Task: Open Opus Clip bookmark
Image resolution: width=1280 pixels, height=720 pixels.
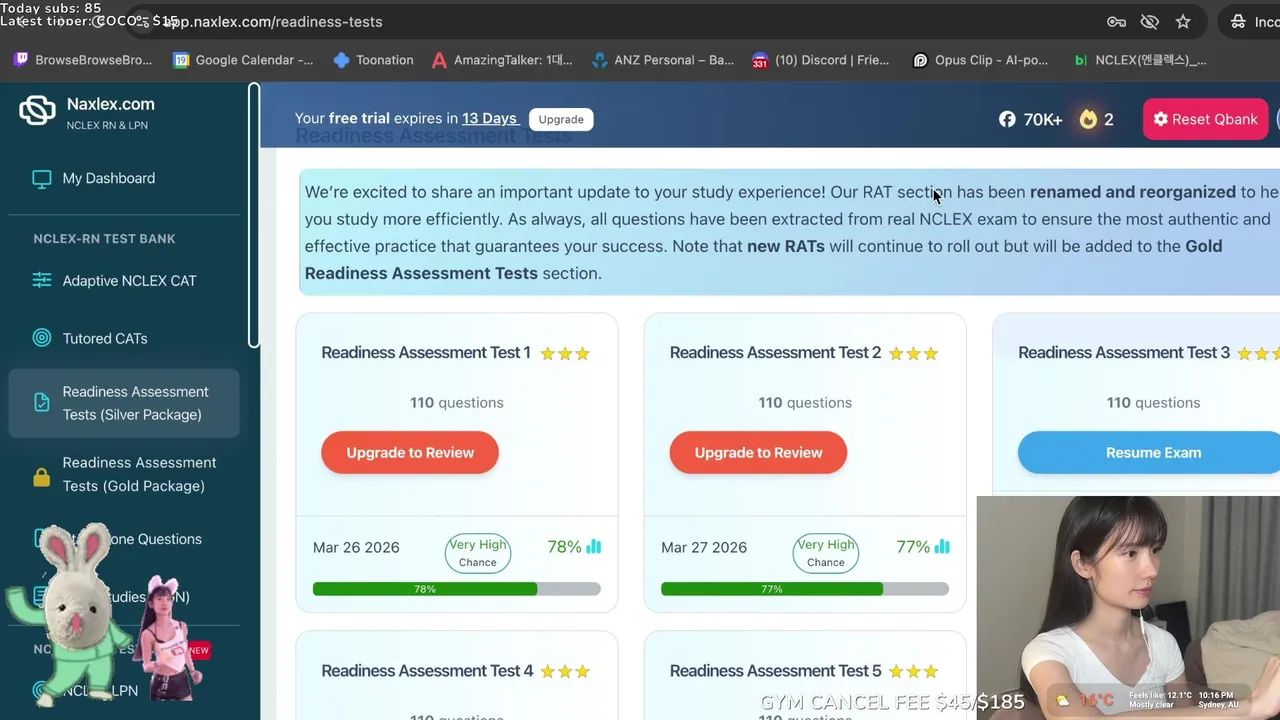Action: [x=981, y=60]
